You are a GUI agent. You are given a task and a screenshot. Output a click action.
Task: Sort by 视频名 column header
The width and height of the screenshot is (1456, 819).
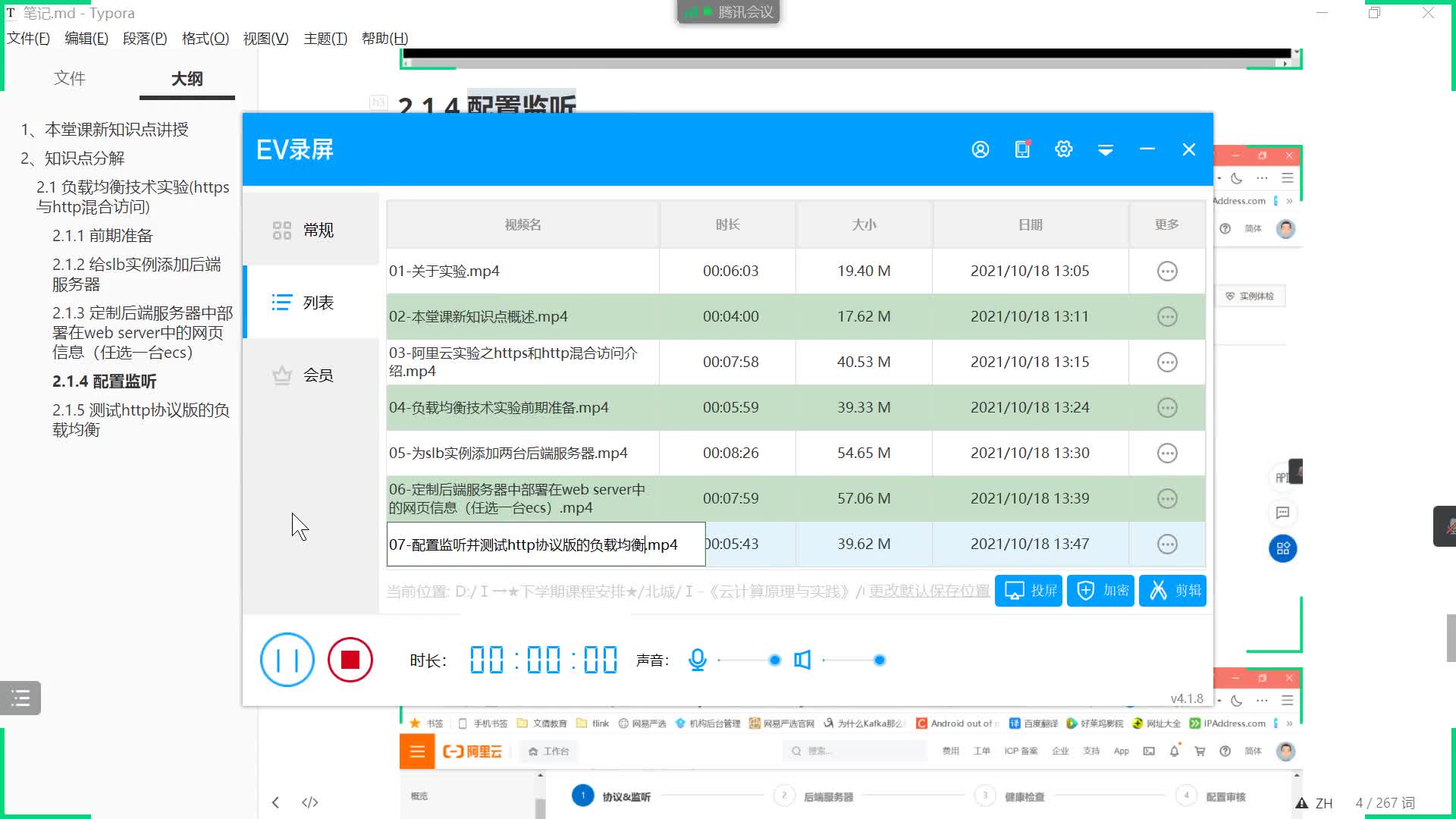tap(523, 224)
